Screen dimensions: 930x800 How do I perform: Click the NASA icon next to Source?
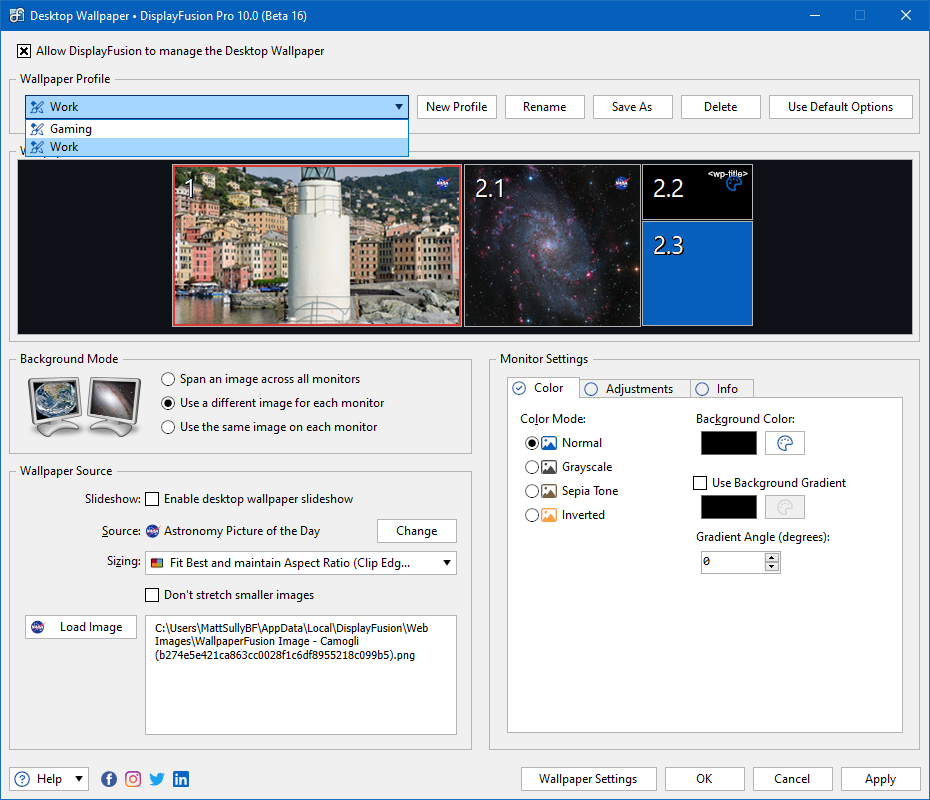(x=152, y=531)
